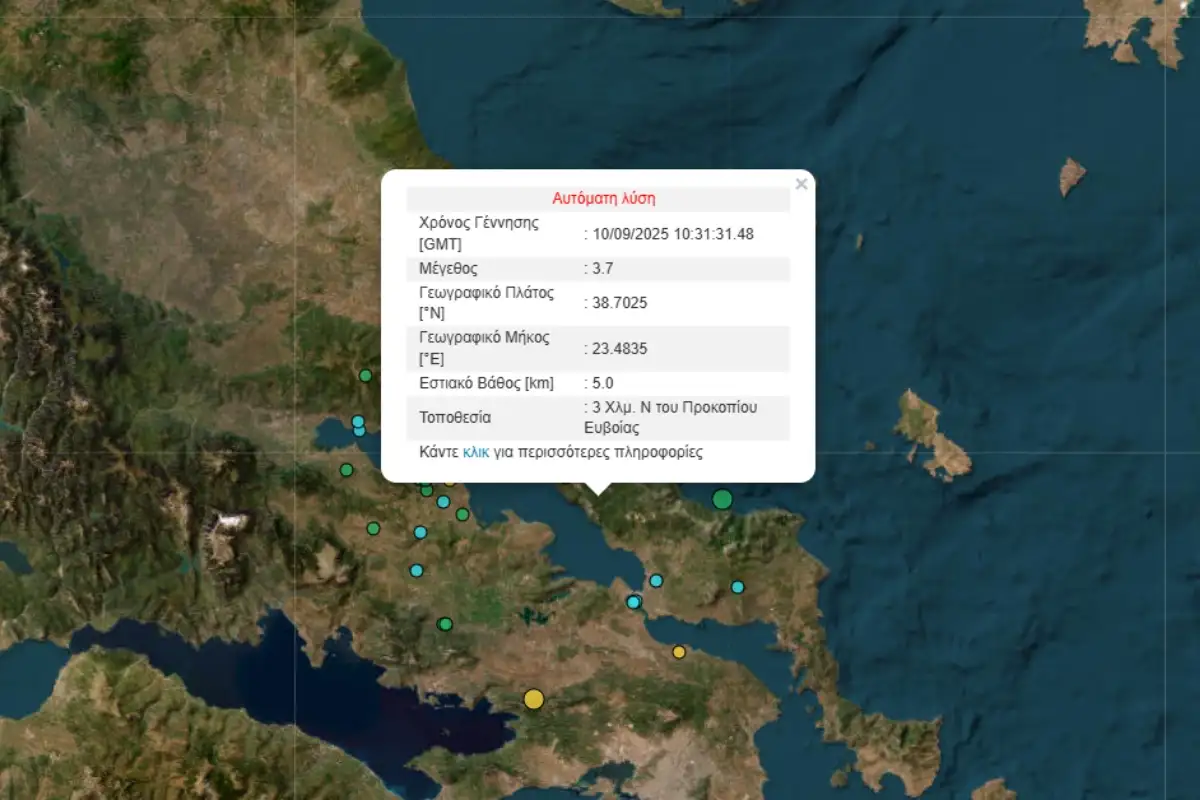
Task: Click the overlapping cyan markers at the strait narrows
Action: point(633,602)
